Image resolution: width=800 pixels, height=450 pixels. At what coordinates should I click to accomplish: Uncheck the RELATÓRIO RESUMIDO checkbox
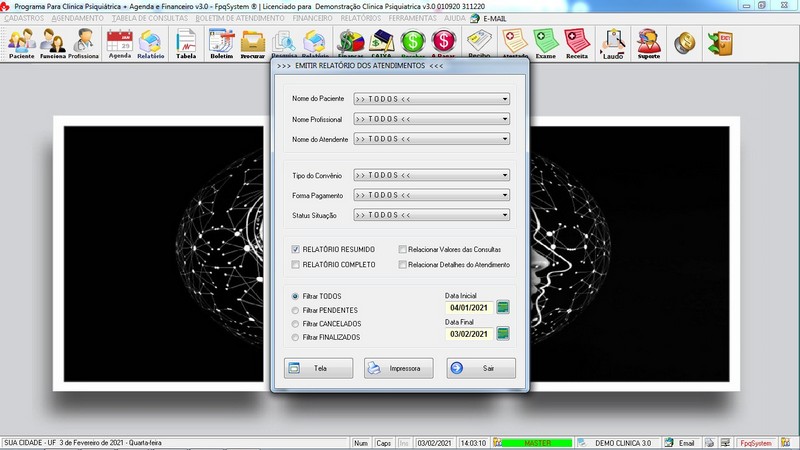pos(296,249)
